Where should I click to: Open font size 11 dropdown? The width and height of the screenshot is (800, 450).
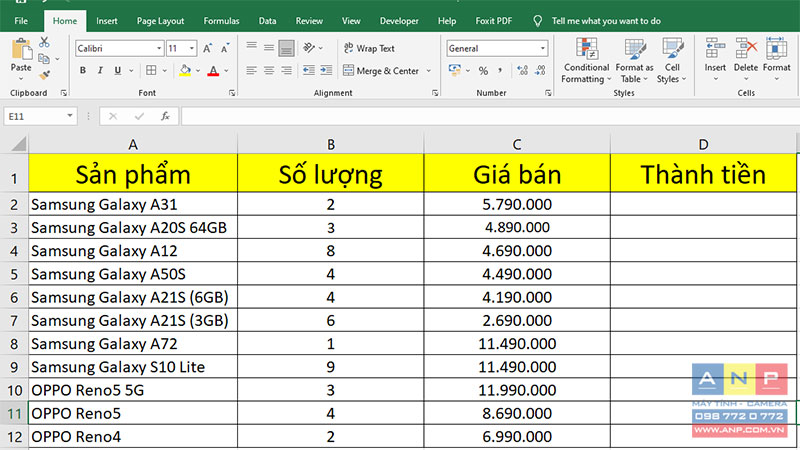pyautogui.click(x=192, y=48)
